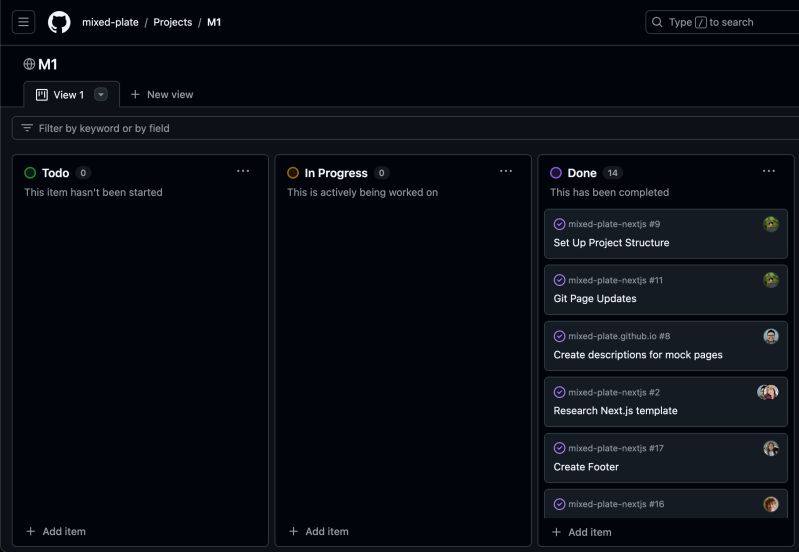Open Research Next.js template issue

[616, 411]
